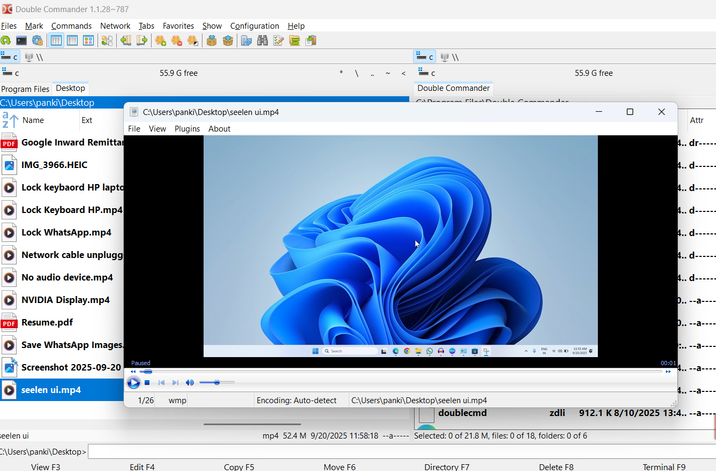716x471 pixels.
Task: Select left panel drive c button
Action: pos(12,57)
